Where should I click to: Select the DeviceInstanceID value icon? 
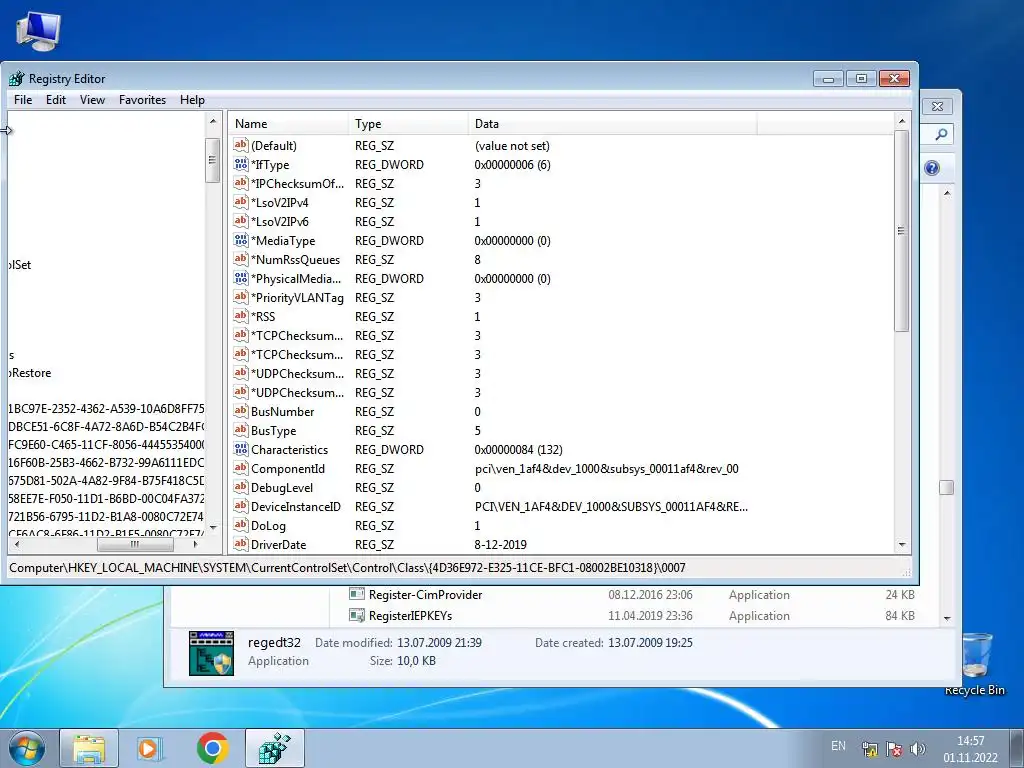(x=240, y=505)
